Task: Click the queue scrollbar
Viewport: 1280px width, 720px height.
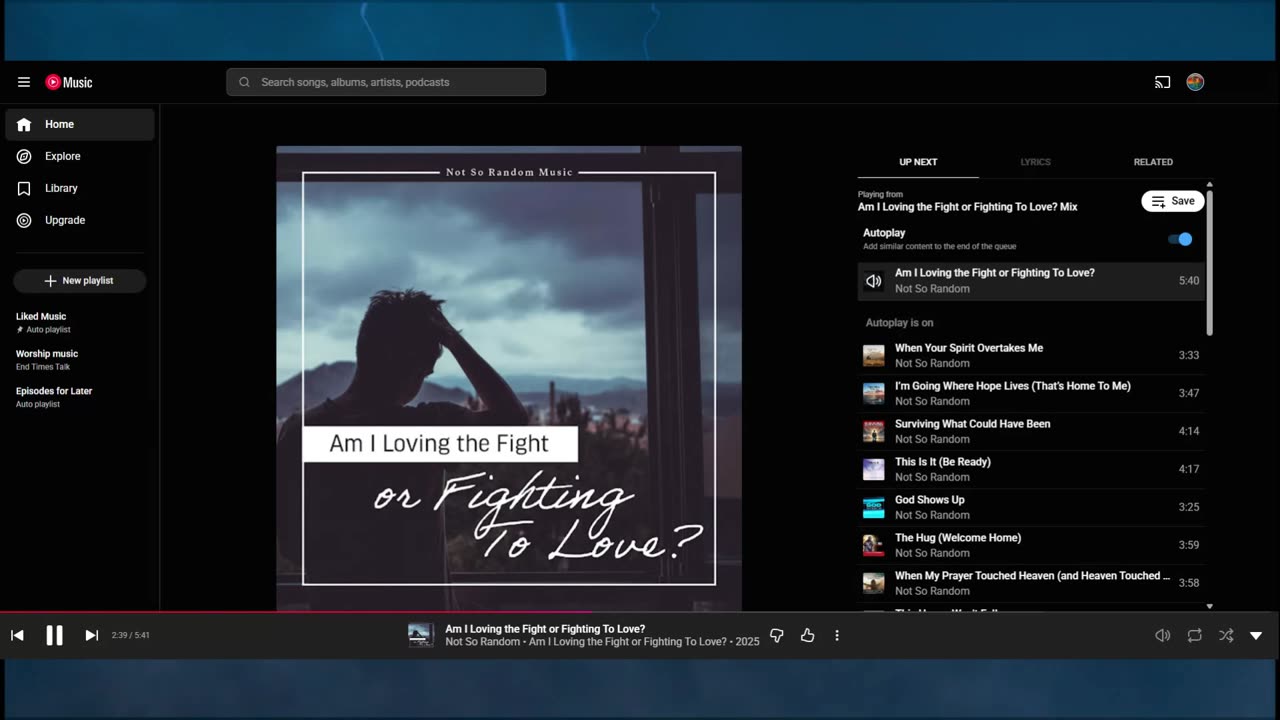Action: pos(1209,262)
